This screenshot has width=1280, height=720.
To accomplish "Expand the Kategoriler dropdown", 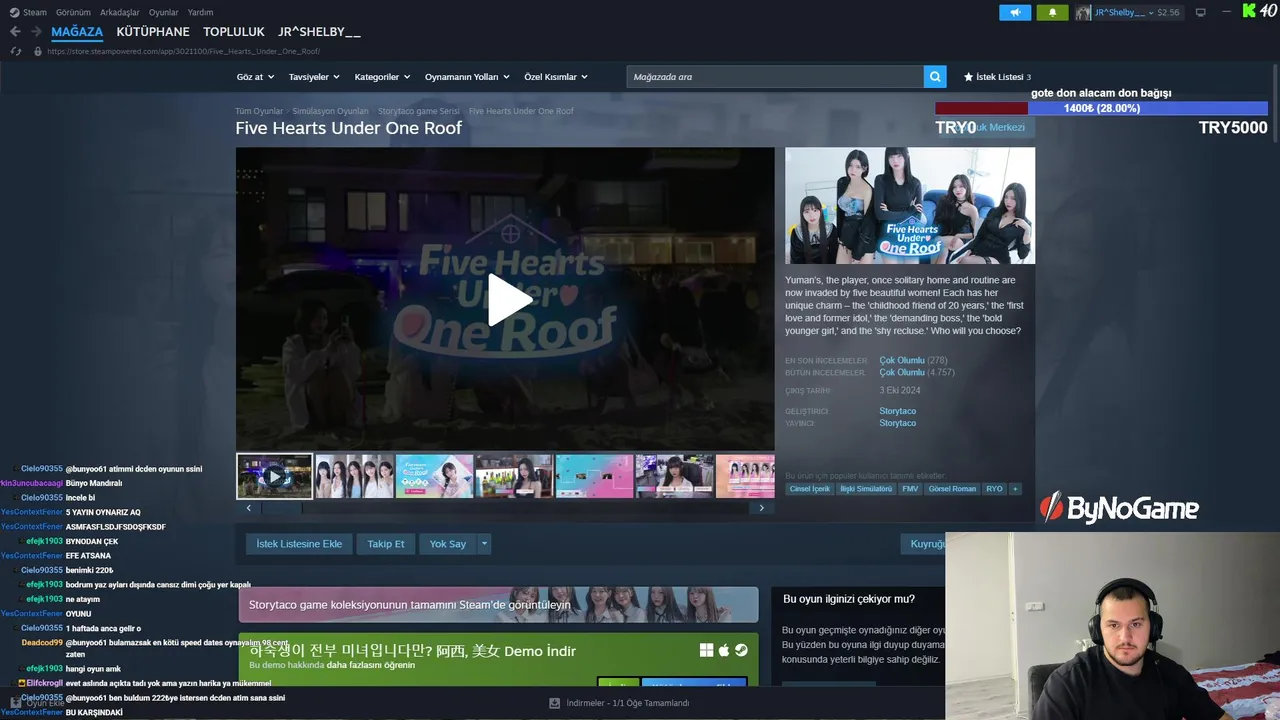I will [x=382, y=77].
